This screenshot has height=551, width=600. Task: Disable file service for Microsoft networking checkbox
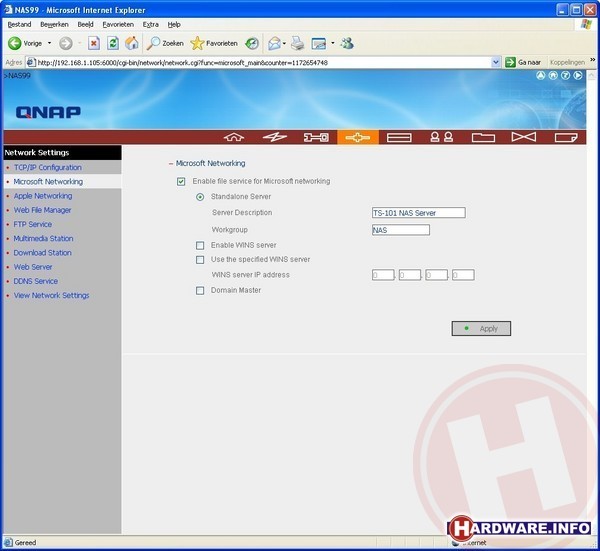coord(181,181)
